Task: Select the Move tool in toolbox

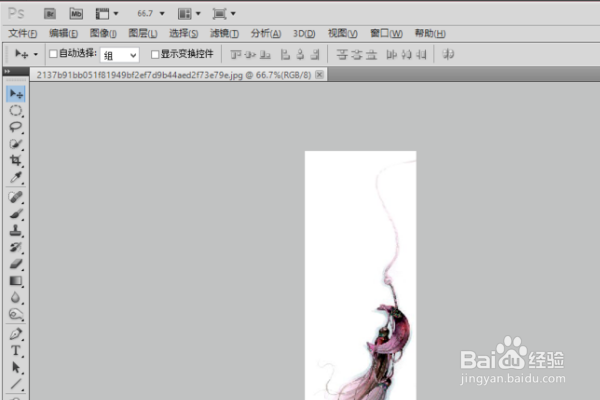Action: [x=16, y=94]
